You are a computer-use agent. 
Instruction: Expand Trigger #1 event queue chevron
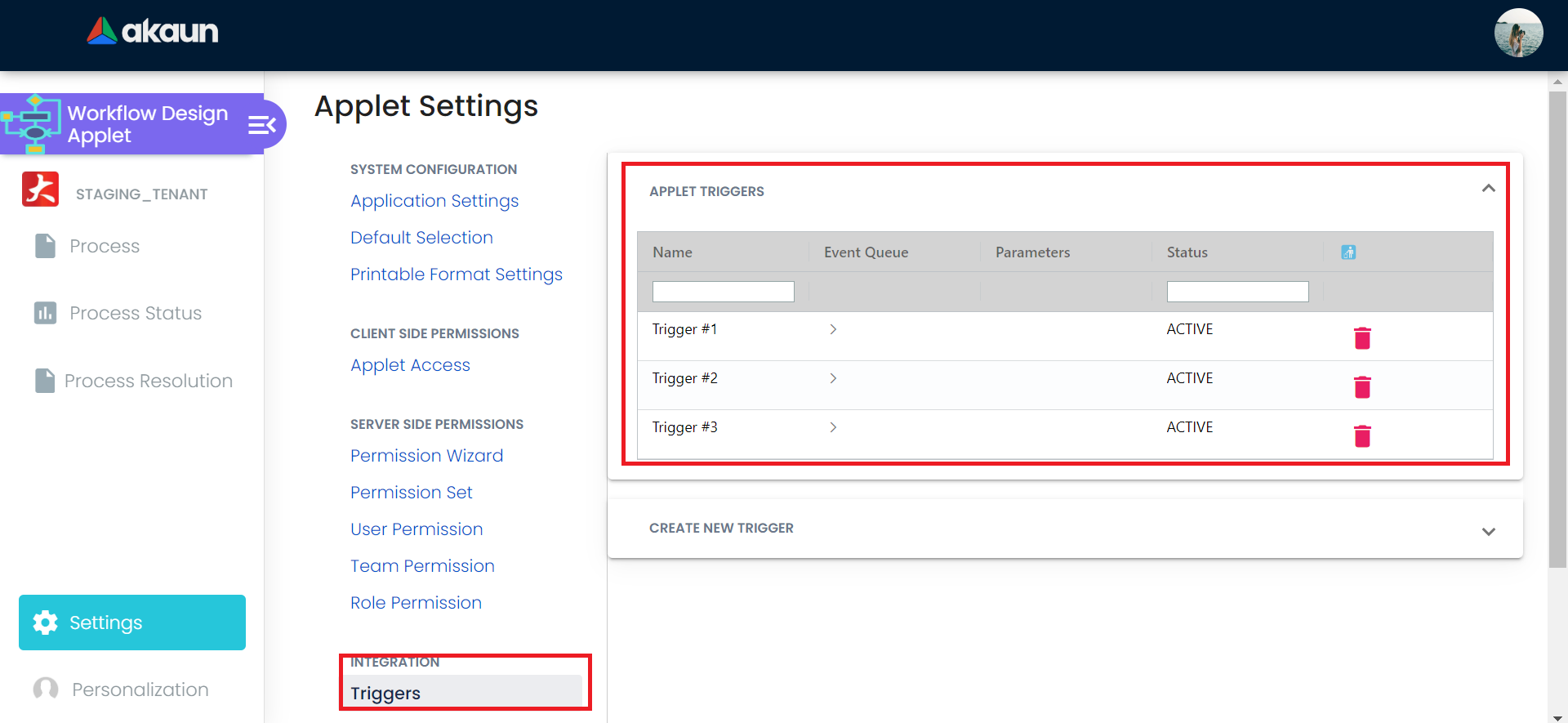833,329
